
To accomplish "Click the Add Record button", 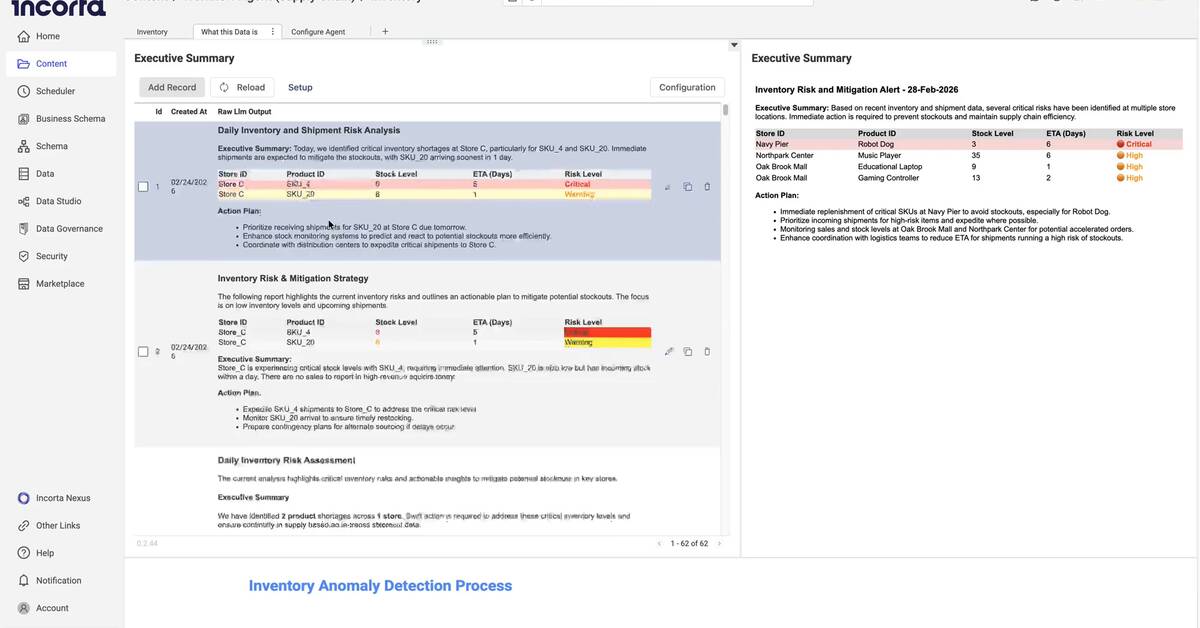I will coord(172,87).
